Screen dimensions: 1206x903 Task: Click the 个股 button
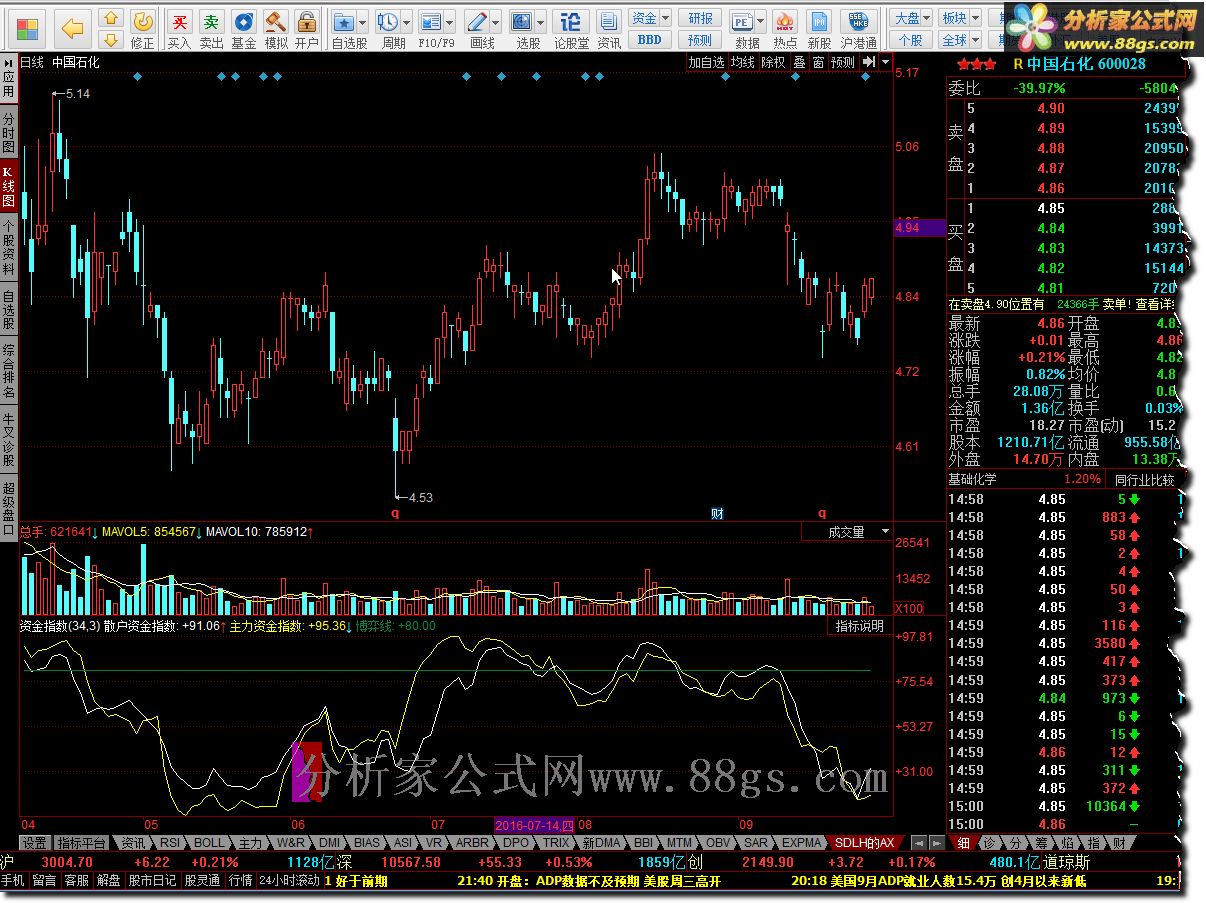click(910, 40)
